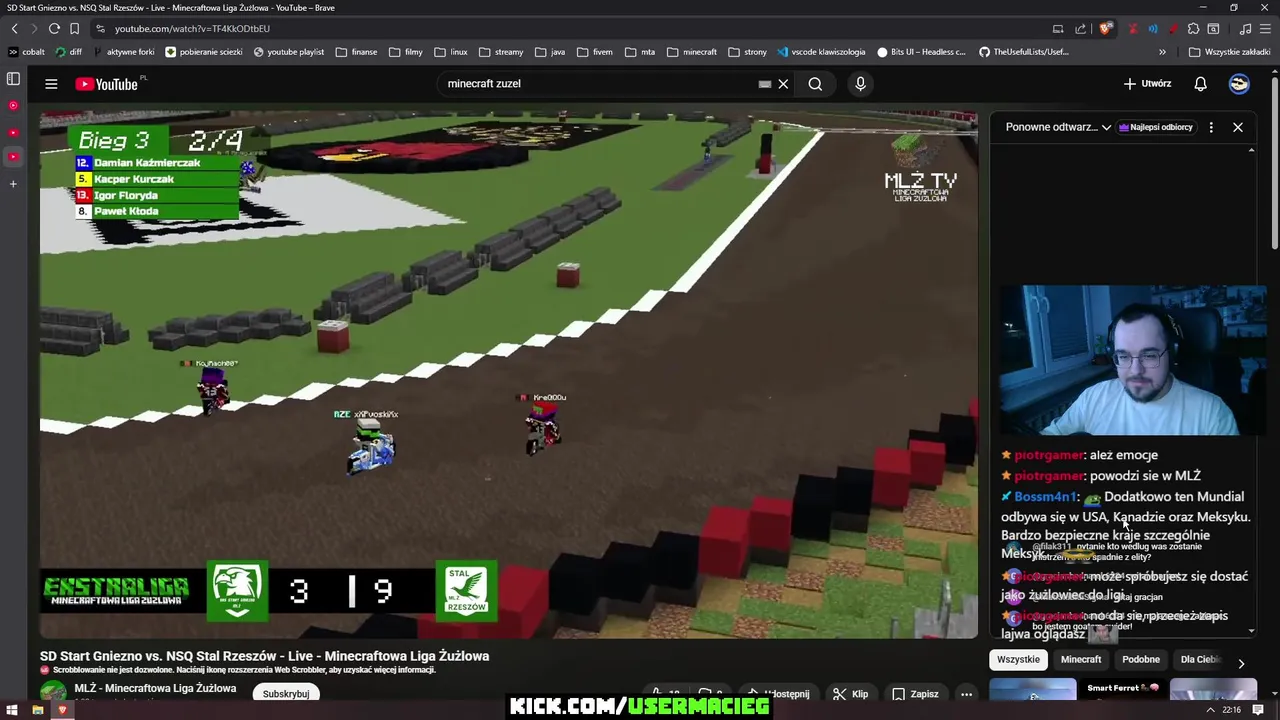Viewport: 1280px width, 720px height.
Task: Open the 'vscode klawiszologia' bookmark
Action: click(821, 52)
